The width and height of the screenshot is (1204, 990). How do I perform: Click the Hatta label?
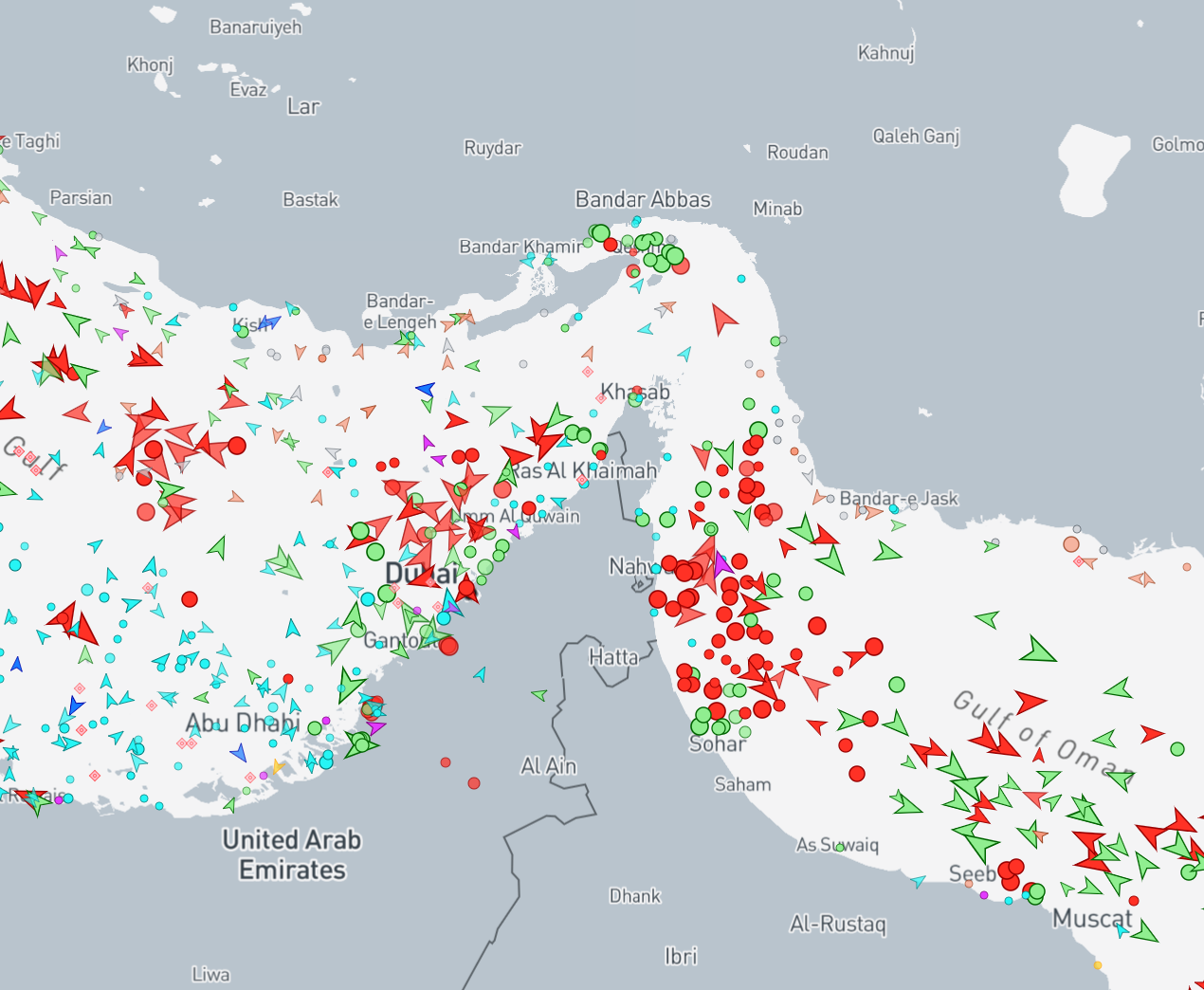click(613, 657)
